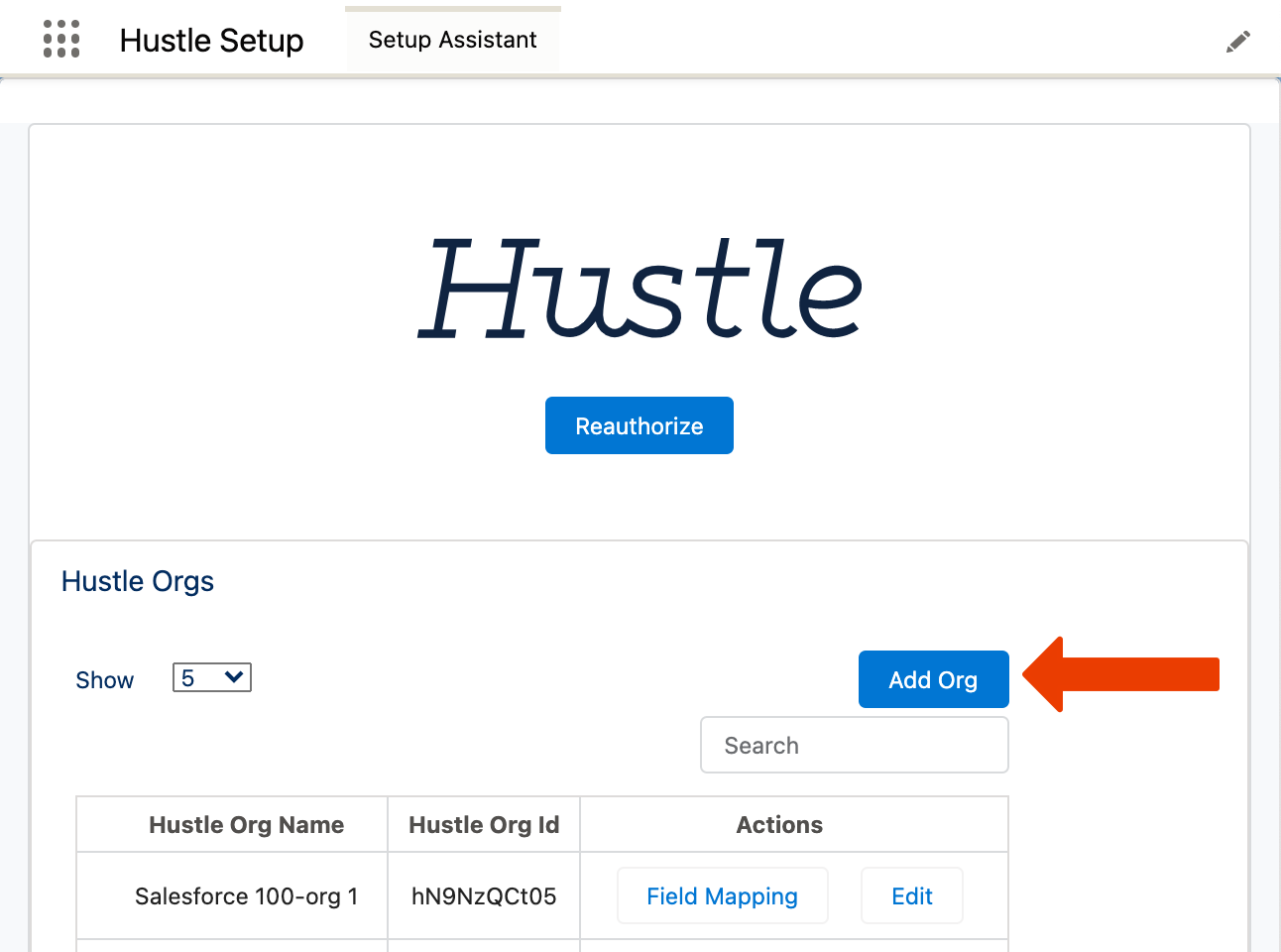
Task: Edit the Salesforce 100-org 1 row
Action: click(912, 895)
